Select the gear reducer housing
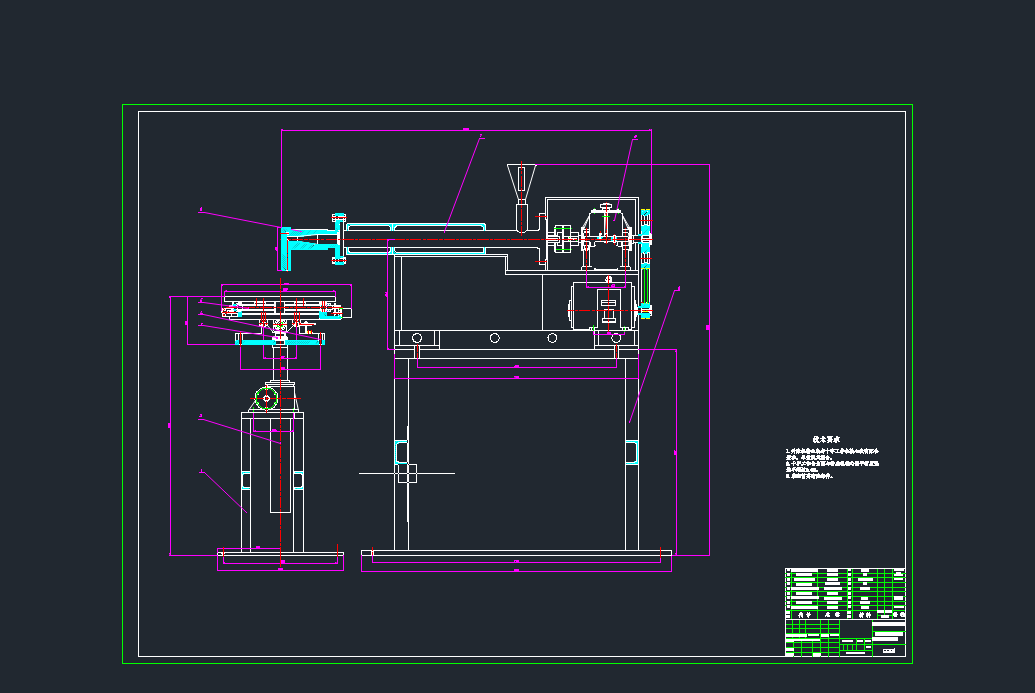Viewport: 1035px width, 693px height. [606, 238]
